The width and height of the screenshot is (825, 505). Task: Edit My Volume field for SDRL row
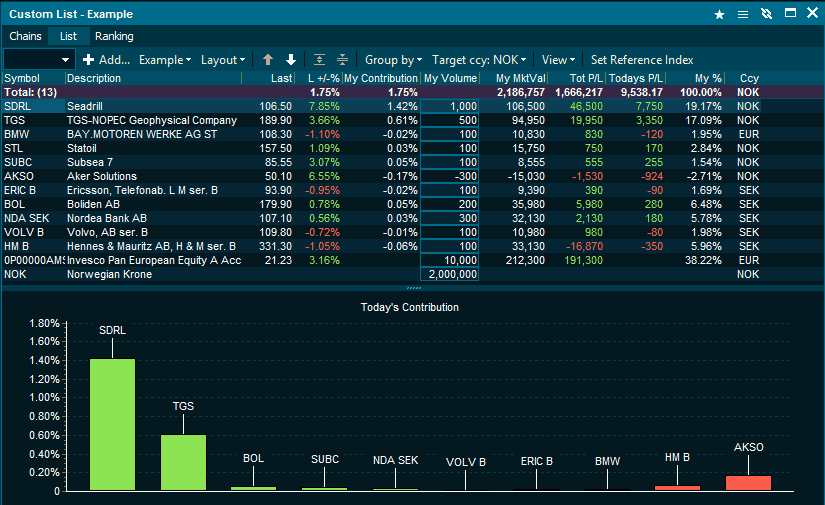pos(450,106)
